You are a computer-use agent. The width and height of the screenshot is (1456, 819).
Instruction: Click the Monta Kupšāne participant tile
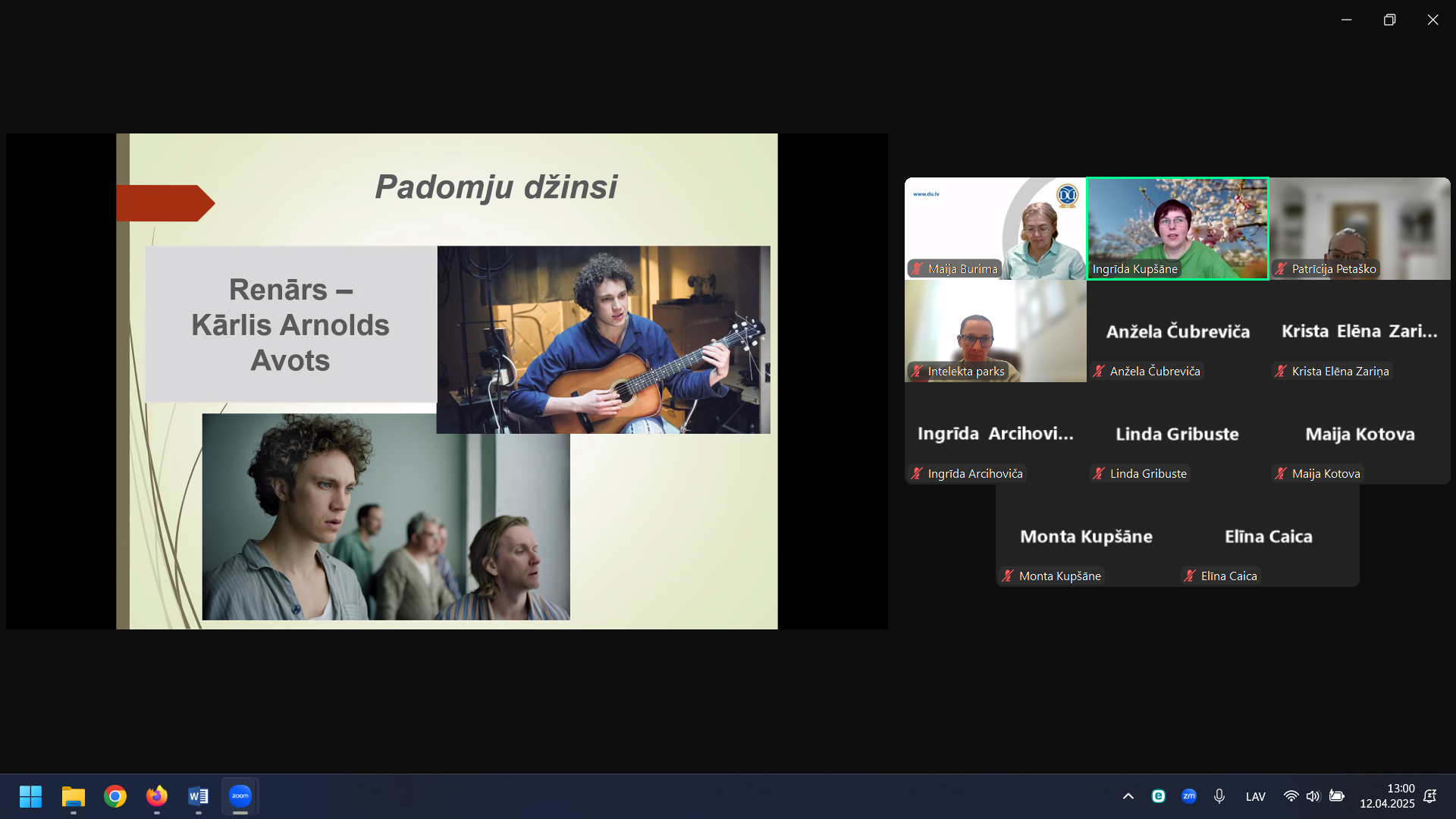(1086, 535)
